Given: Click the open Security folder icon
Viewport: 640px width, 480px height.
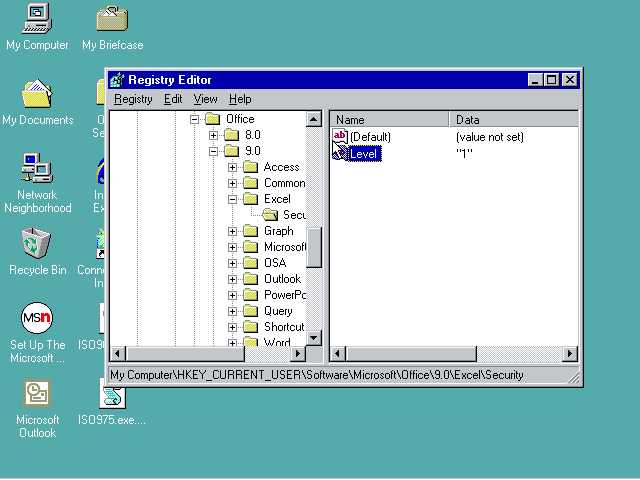Looking at the screenshot, I should [x=270, y=215].
